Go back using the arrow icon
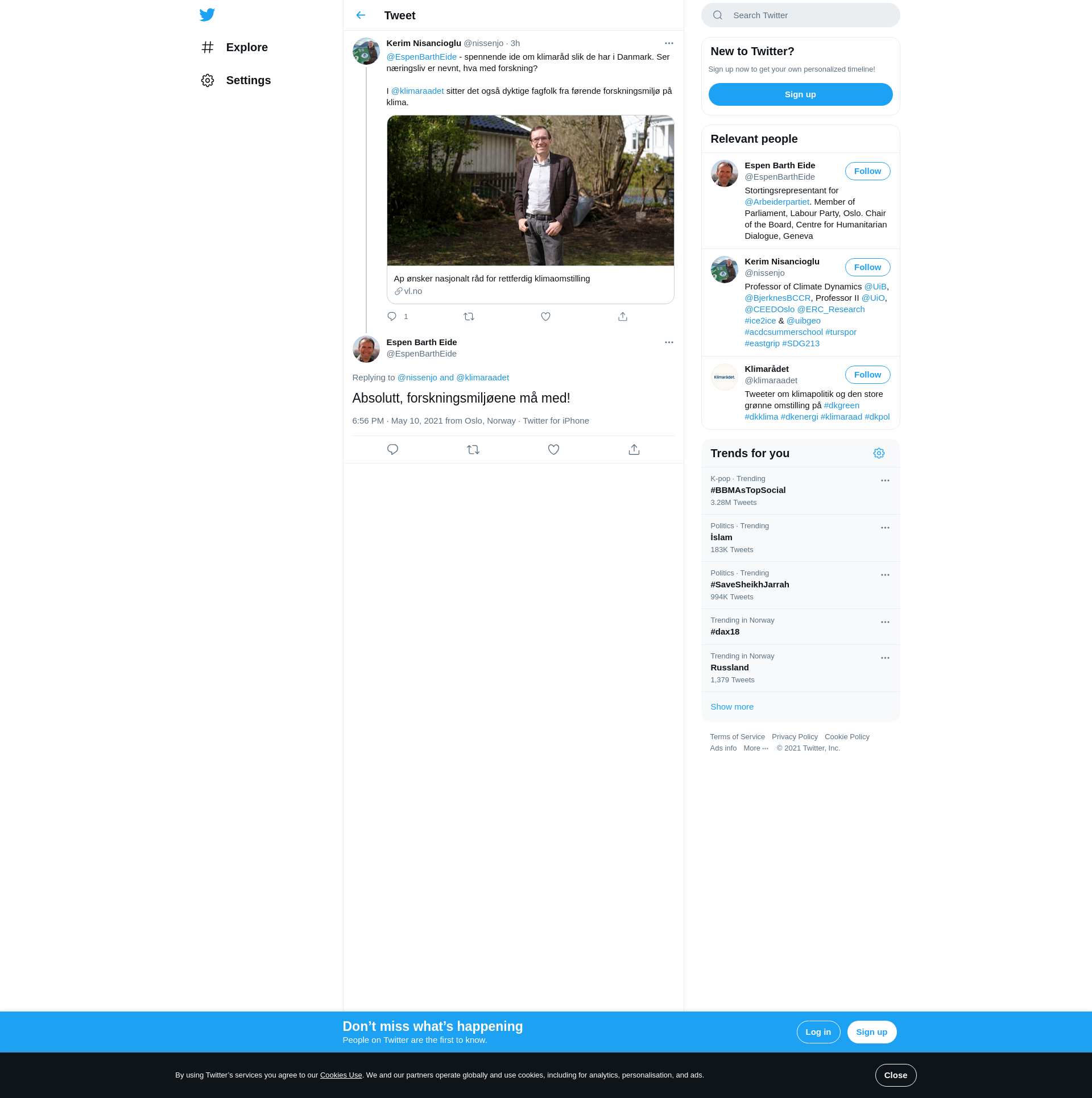 point(361,15)
